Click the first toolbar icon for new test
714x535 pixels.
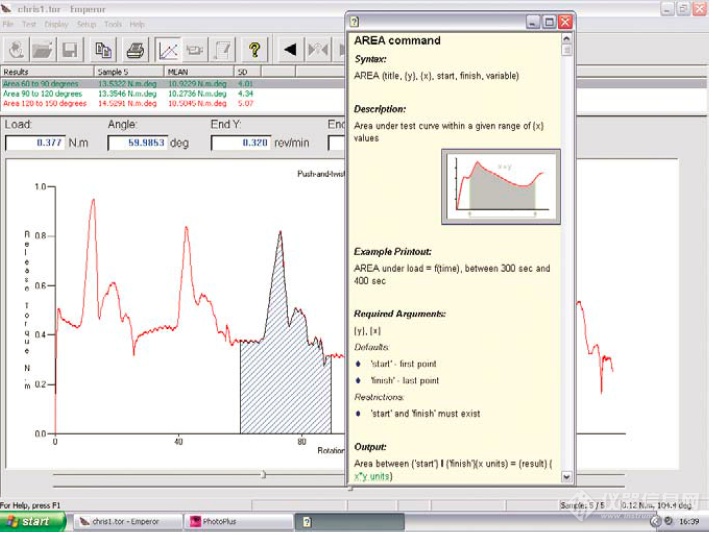pyautogui.click(x=17, y=49)
